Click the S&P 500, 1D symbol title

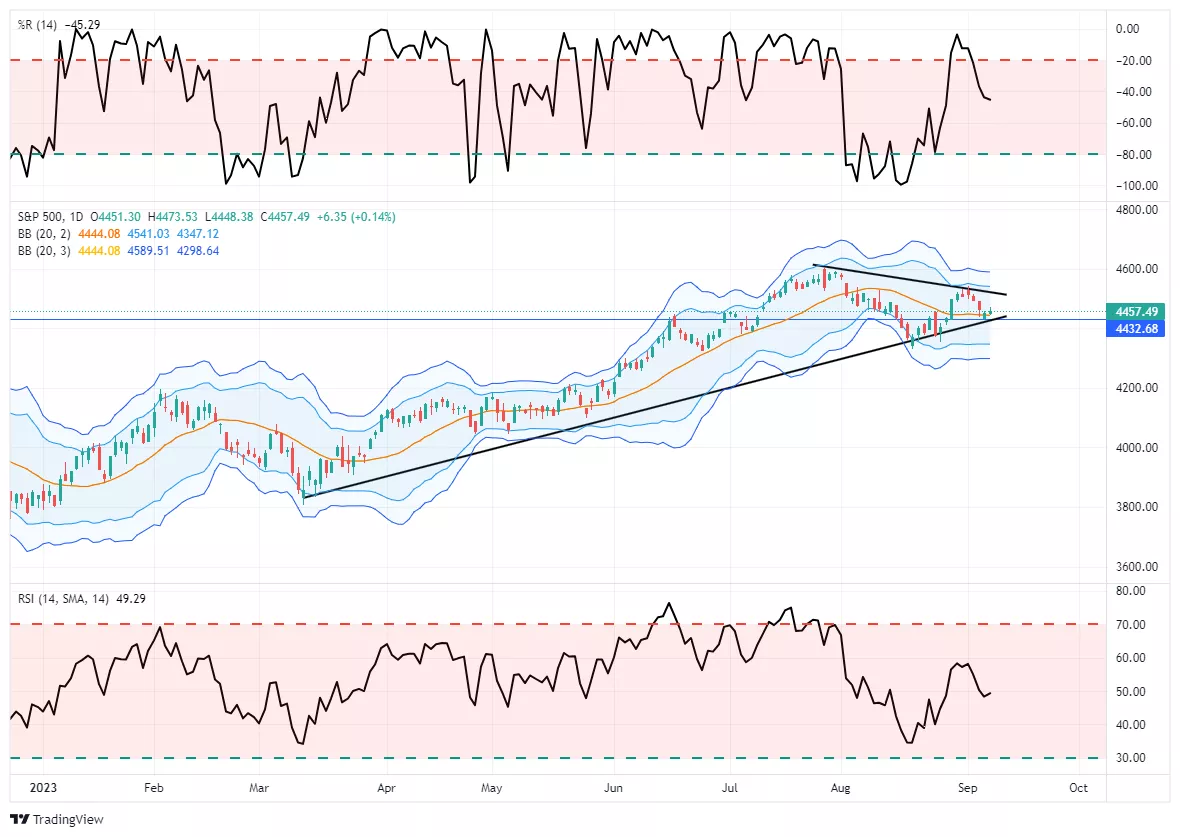click(x=50, y=217)
